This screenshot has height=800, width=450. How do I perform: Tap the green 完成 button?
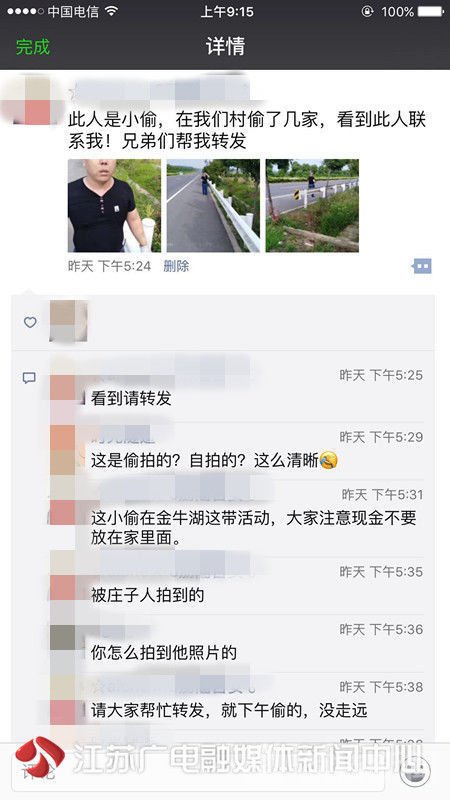coord(33,47)
